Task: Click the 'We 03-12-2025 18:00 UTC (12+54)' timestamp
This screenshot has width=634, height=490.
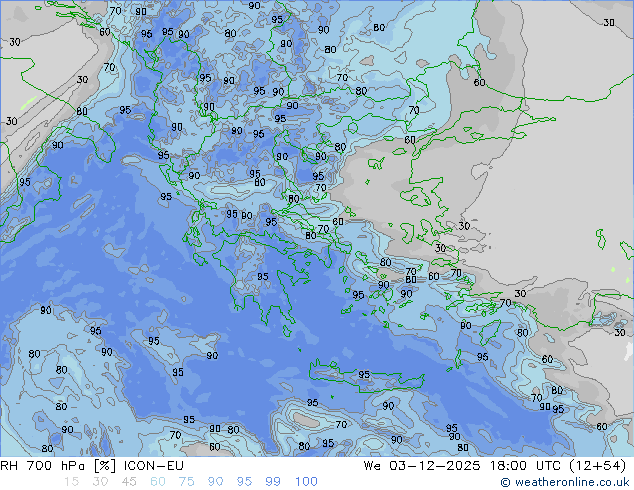Action: pyautogui.click(x=495, y=466)
